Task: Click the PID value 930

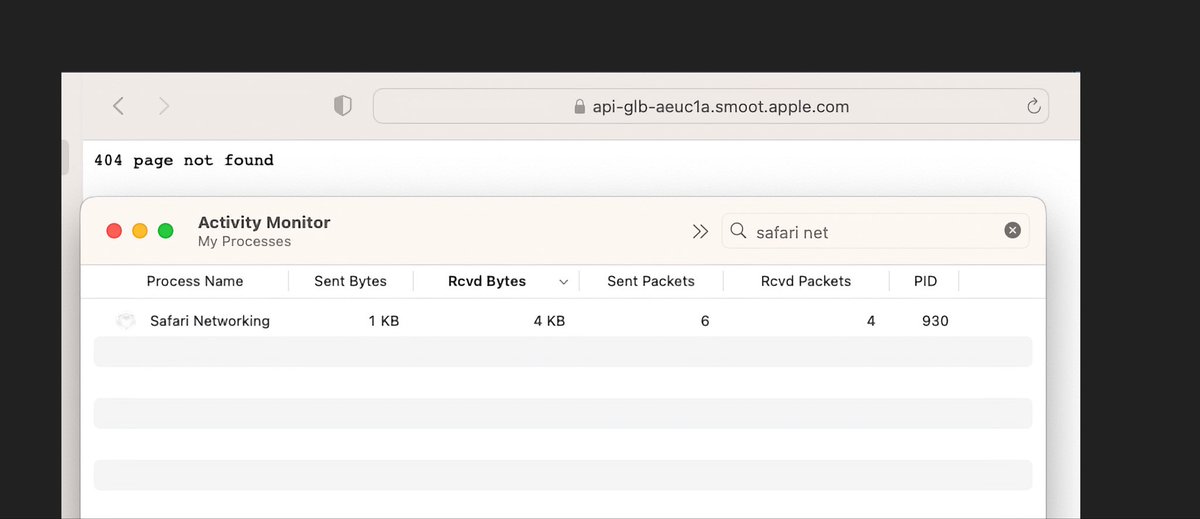Action: [935, 321]
